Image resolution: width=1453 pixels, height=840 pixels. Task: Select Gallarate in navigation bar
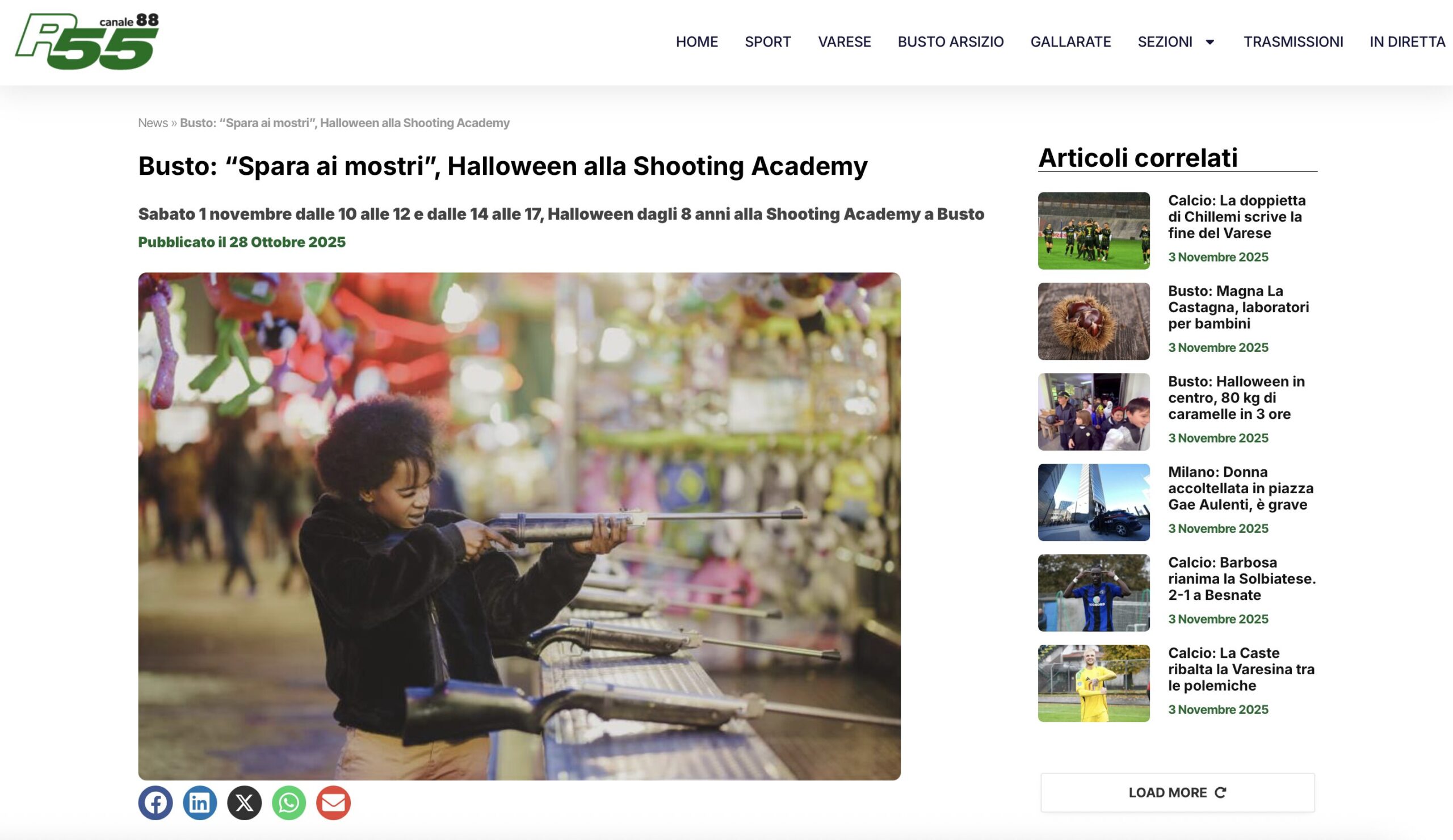point(1070,42)
